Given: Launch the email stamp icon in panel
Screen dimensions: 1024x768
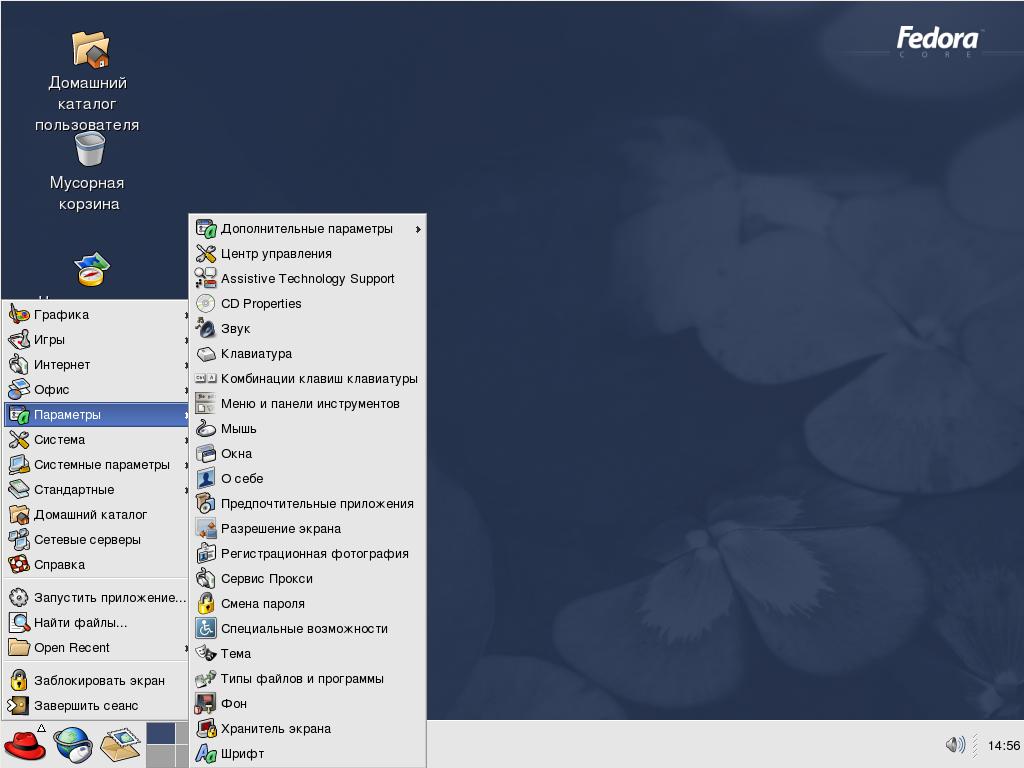Looking at the screenshot, I should tap(120, 745).
